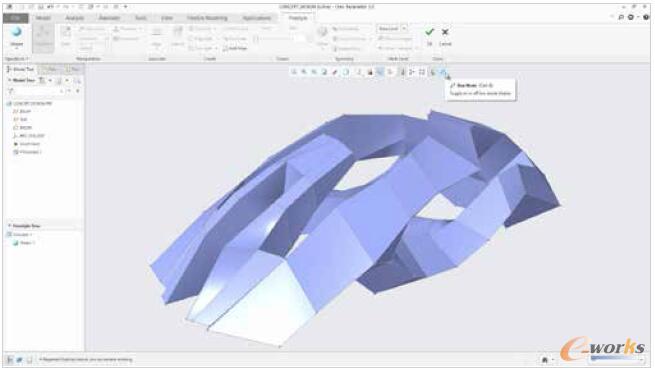
Task: Click Zoom In icon in graphics toolbar
Action: (x=304, y=72)
